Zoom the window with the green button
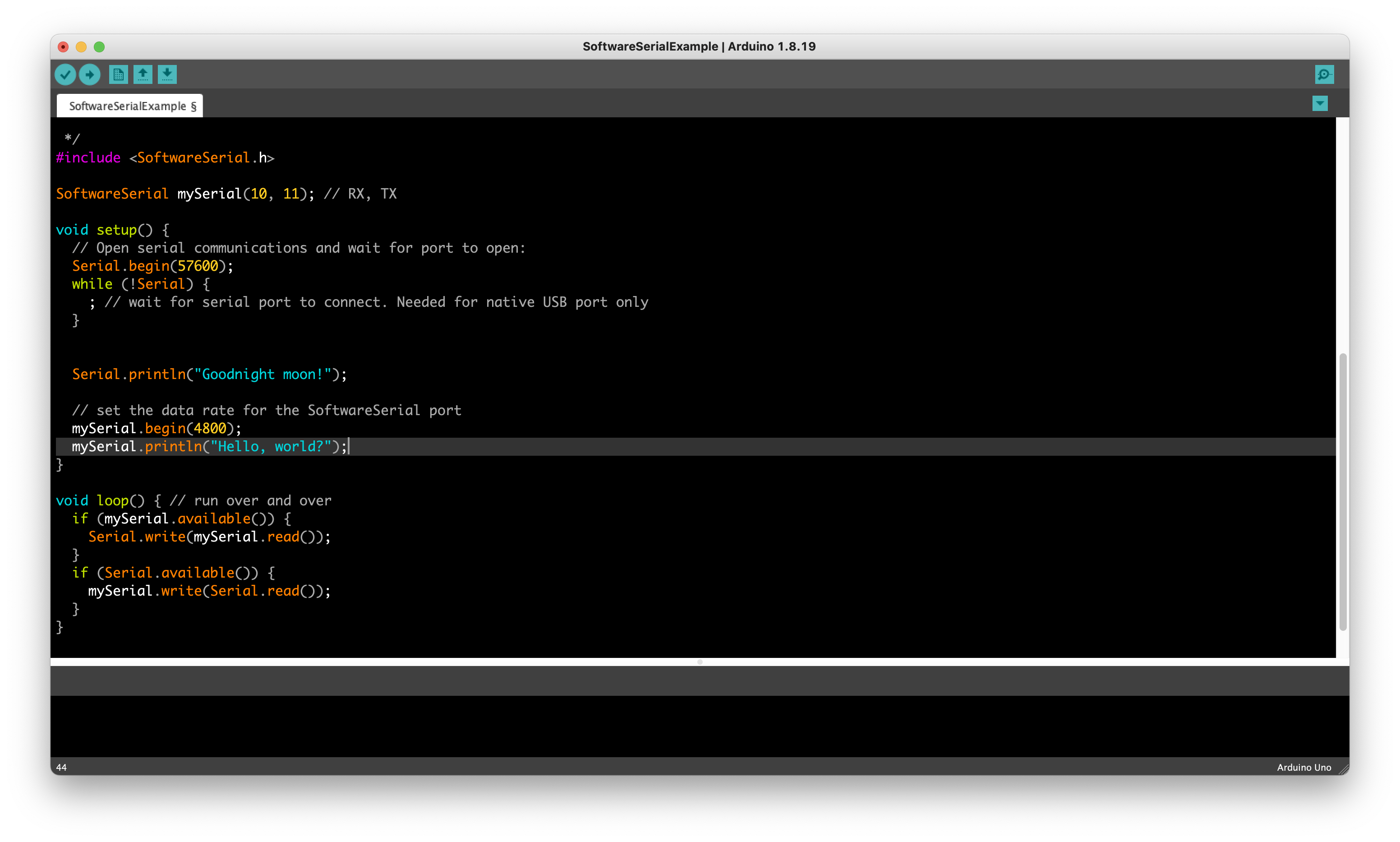This screenshot has width=1400, height=842. pos(99,46)
